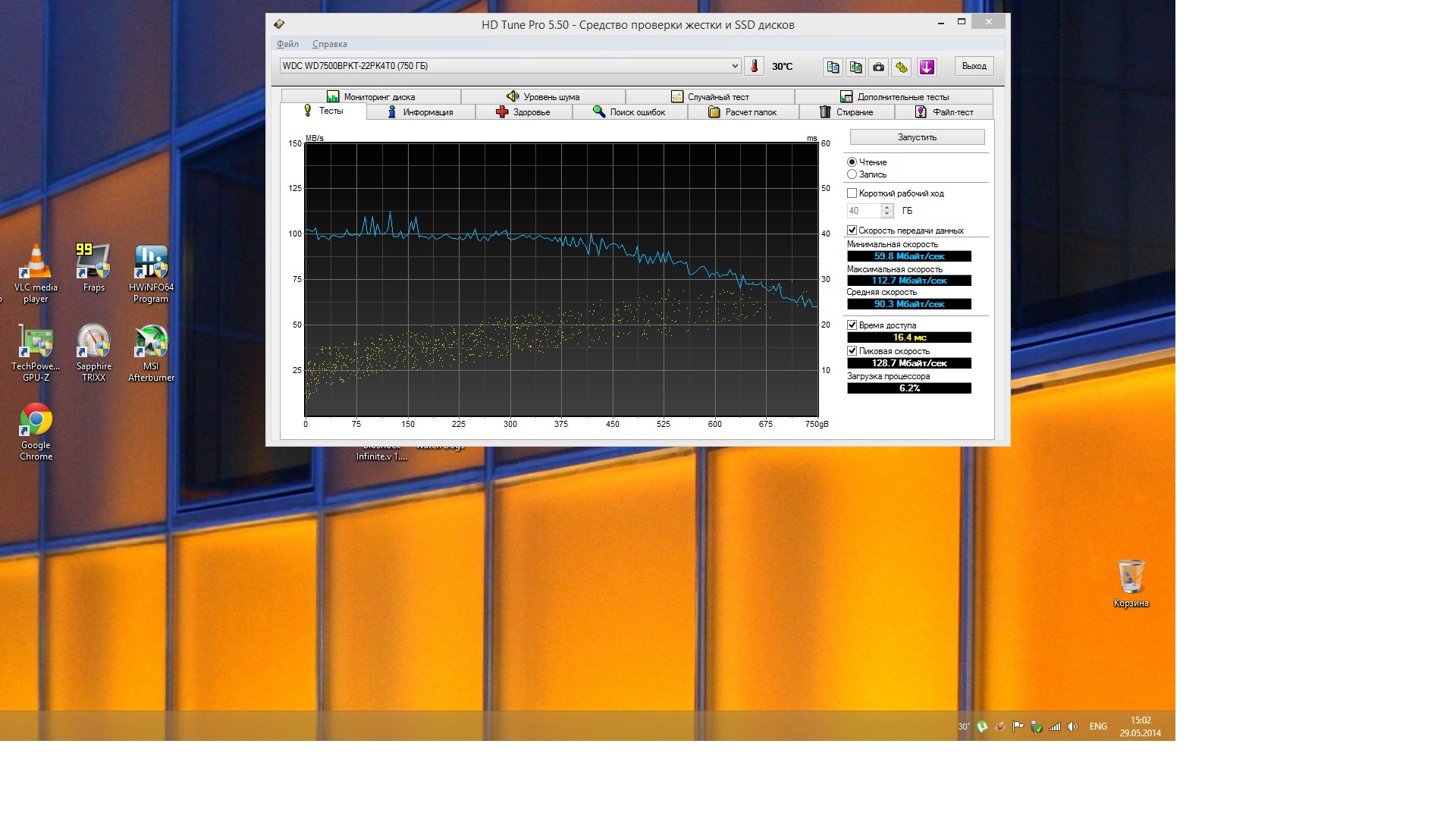The height and width of the screenshot is (819, 1456).
Task: Open the Файл menu
Action: click(x=287, y=44)
